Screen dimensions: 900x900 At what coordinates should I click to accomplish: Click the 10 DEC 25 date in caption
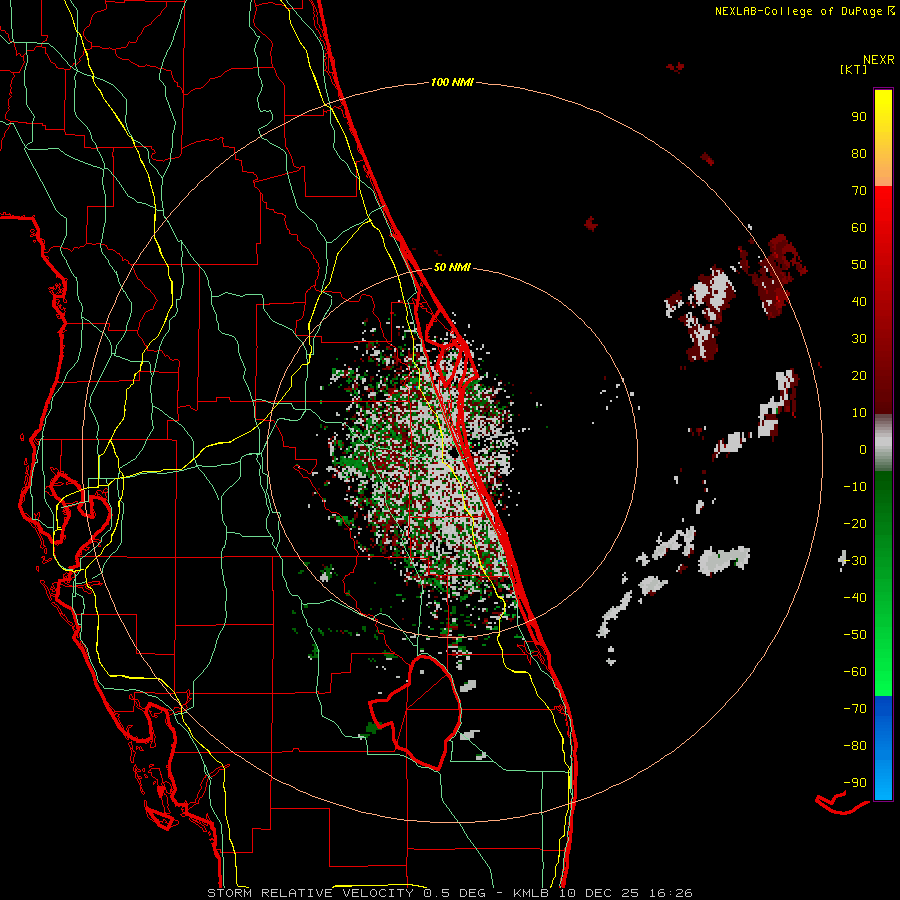598,893
